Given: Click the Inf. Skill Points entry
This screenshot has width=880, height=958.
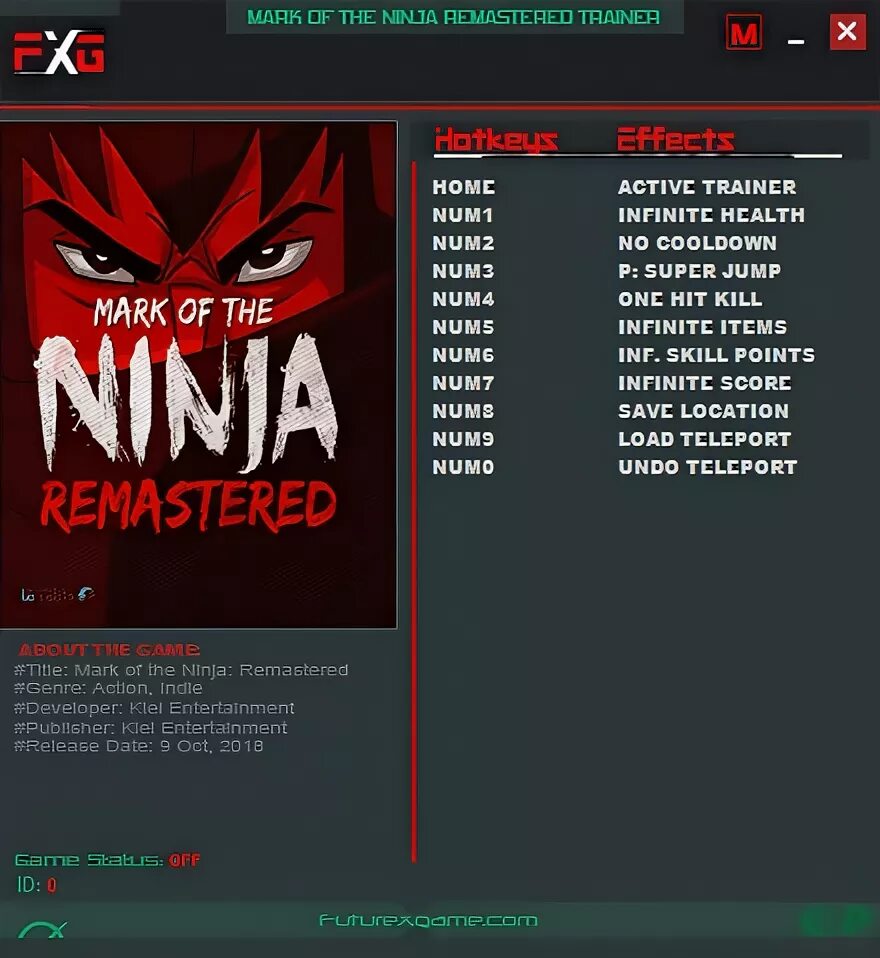Looking at the screenshot, I should click(x=716, y=355).
